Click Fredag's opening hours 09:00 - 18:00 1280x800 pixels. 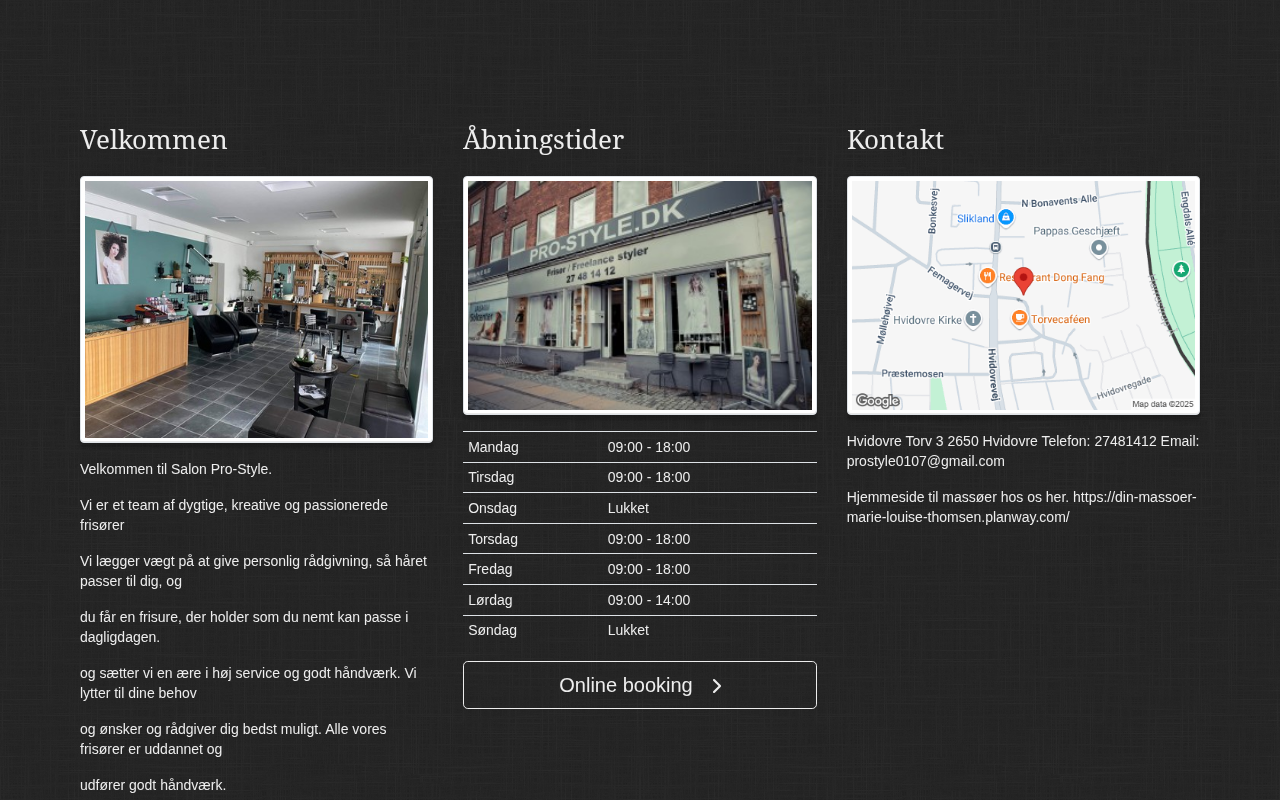pyautogui.click(x=649, y=569)
